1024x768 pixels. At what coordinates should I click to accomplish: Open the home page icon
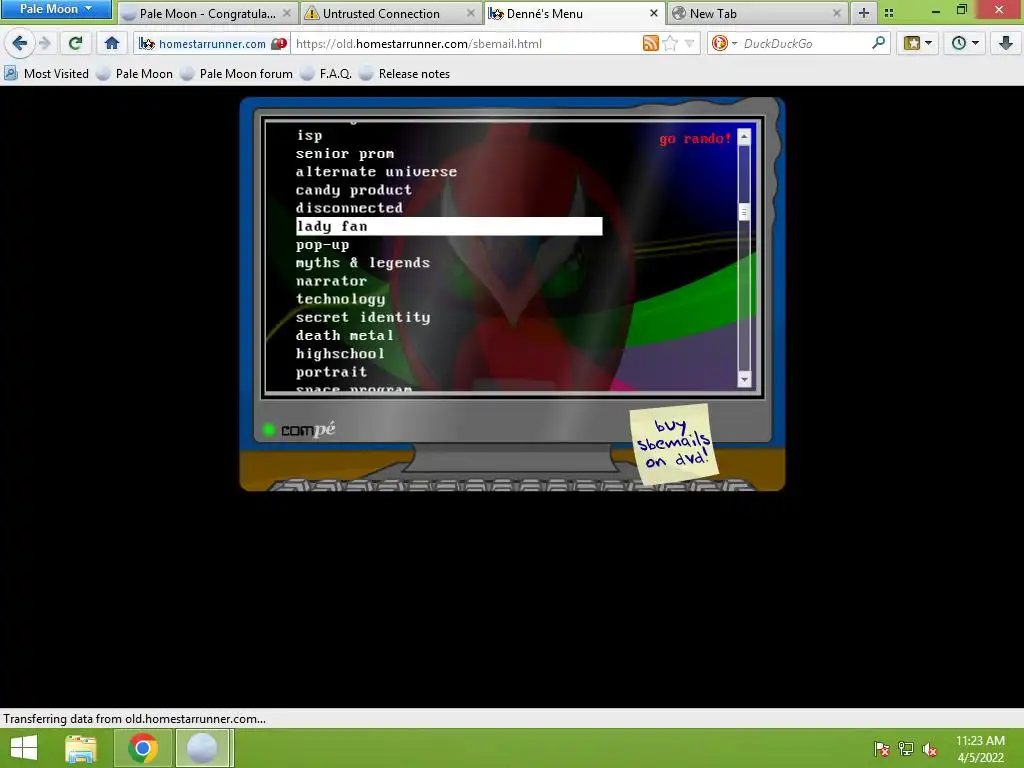pos(112,44)
